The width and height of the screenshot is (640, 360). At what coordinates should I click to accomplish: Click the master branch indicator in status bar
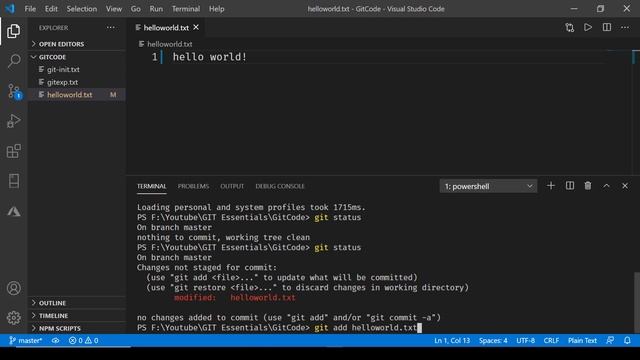[x=26, y=340]
